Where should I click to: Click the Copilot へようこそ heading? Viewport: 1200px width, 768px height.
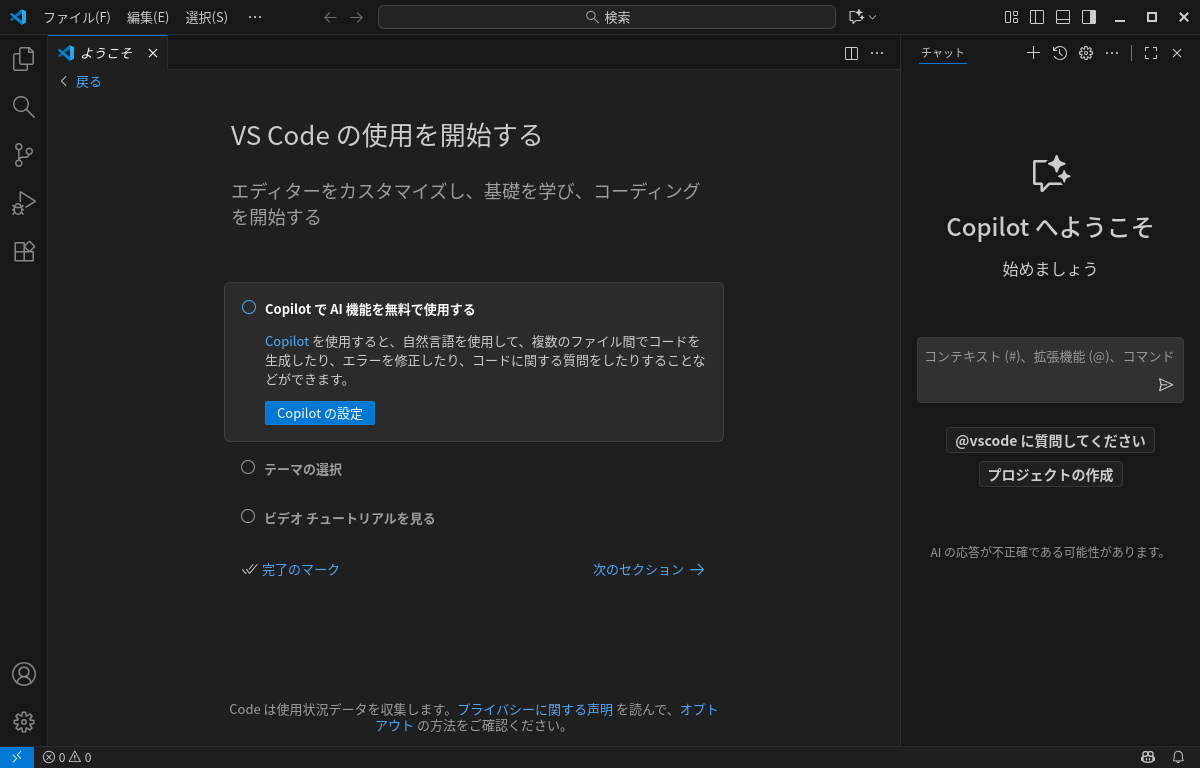click(1050, 227)
